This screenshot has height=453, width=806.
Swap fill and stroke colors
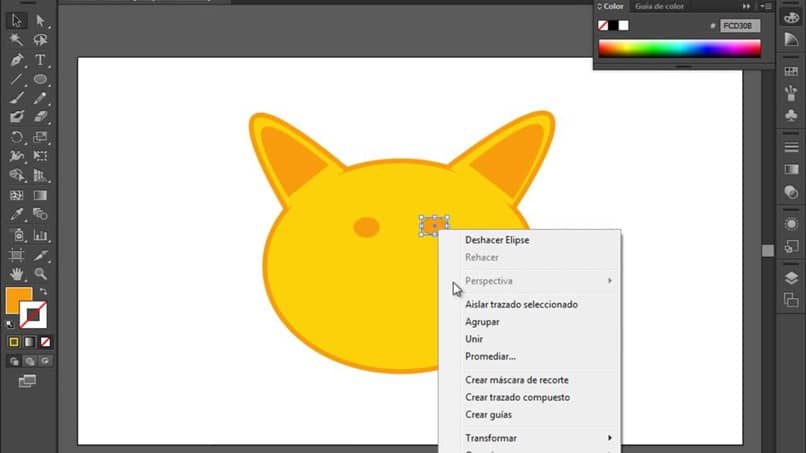point(43,292)
